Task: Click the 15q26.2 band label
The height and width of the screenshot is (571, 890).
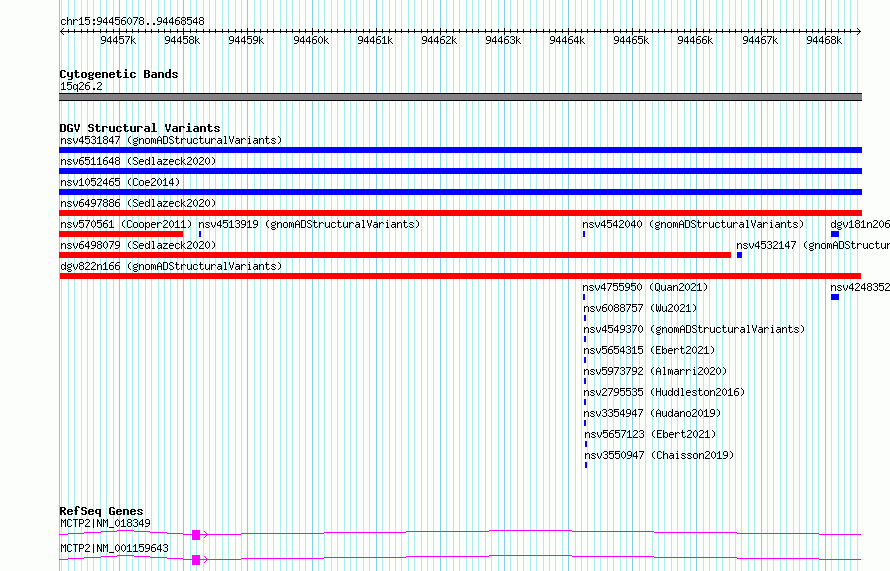Action: 81,86
